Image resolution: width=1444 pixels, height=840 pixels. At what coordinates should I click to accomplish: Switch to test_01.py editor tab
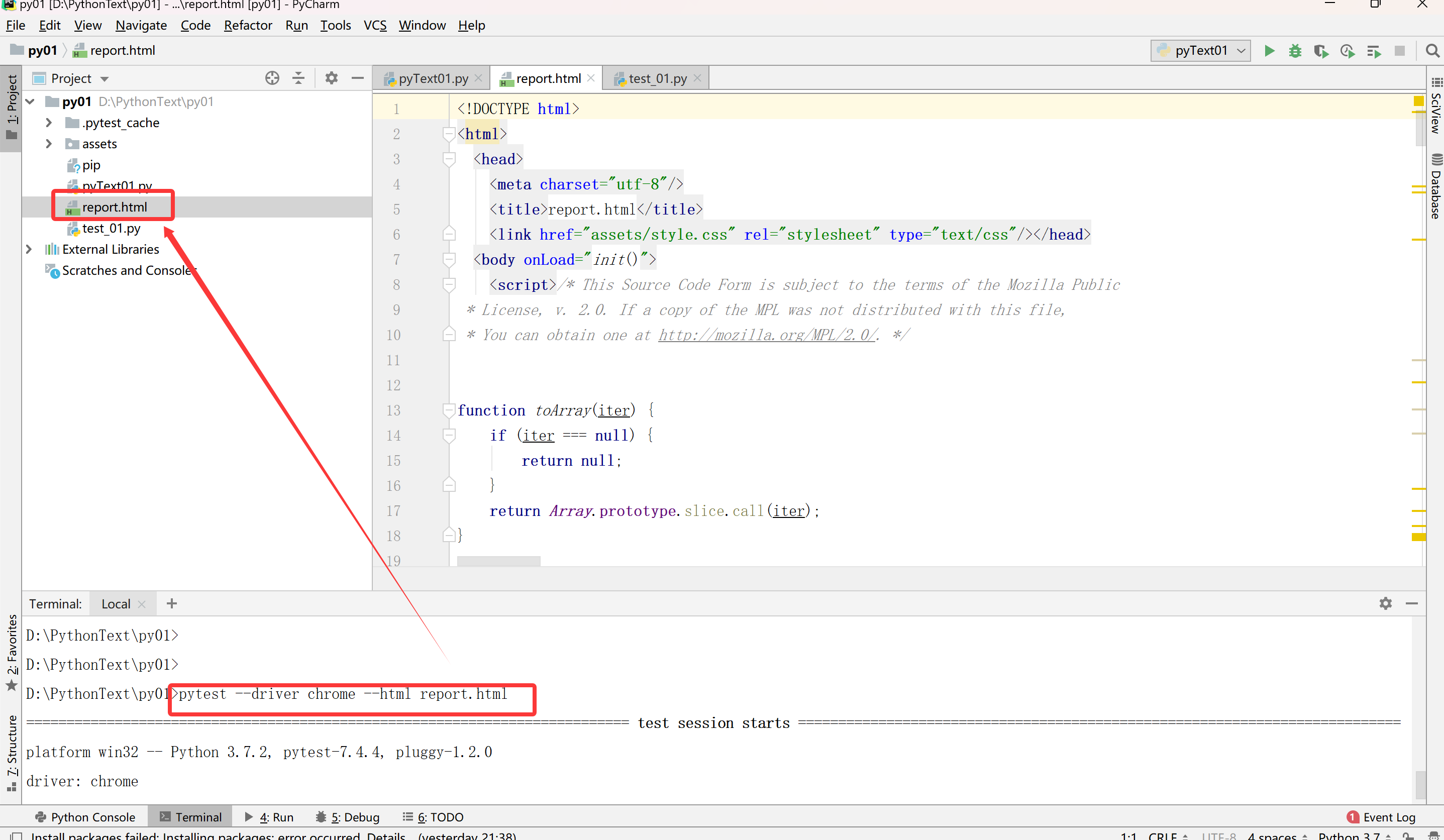tap(657, 78)
